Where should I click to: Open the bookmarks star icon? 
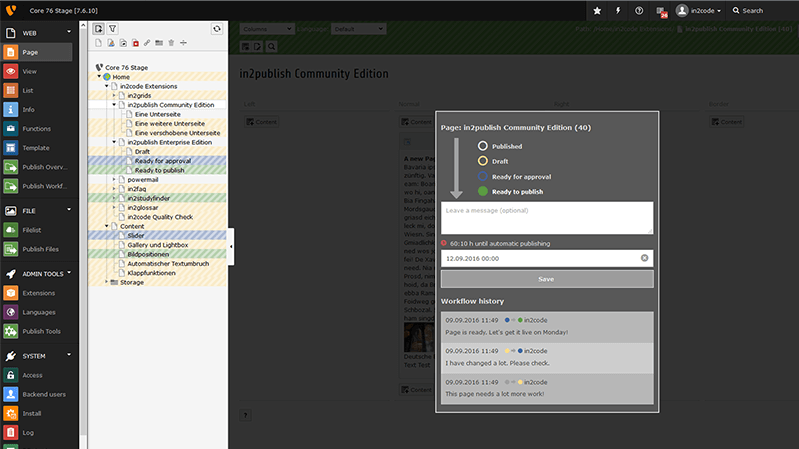(597, 11)
